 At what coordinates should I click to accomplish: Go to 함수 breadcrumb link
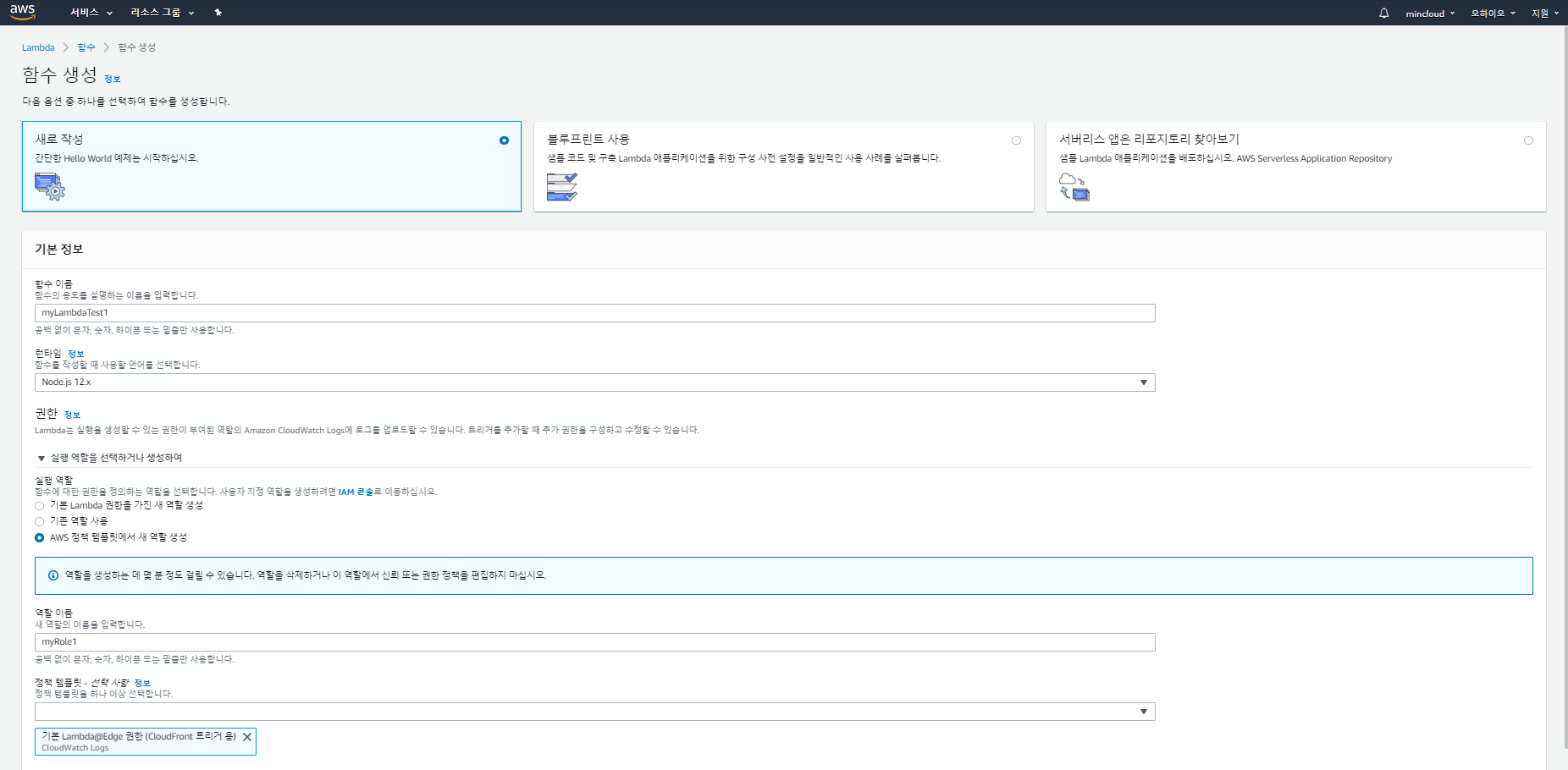86,47
